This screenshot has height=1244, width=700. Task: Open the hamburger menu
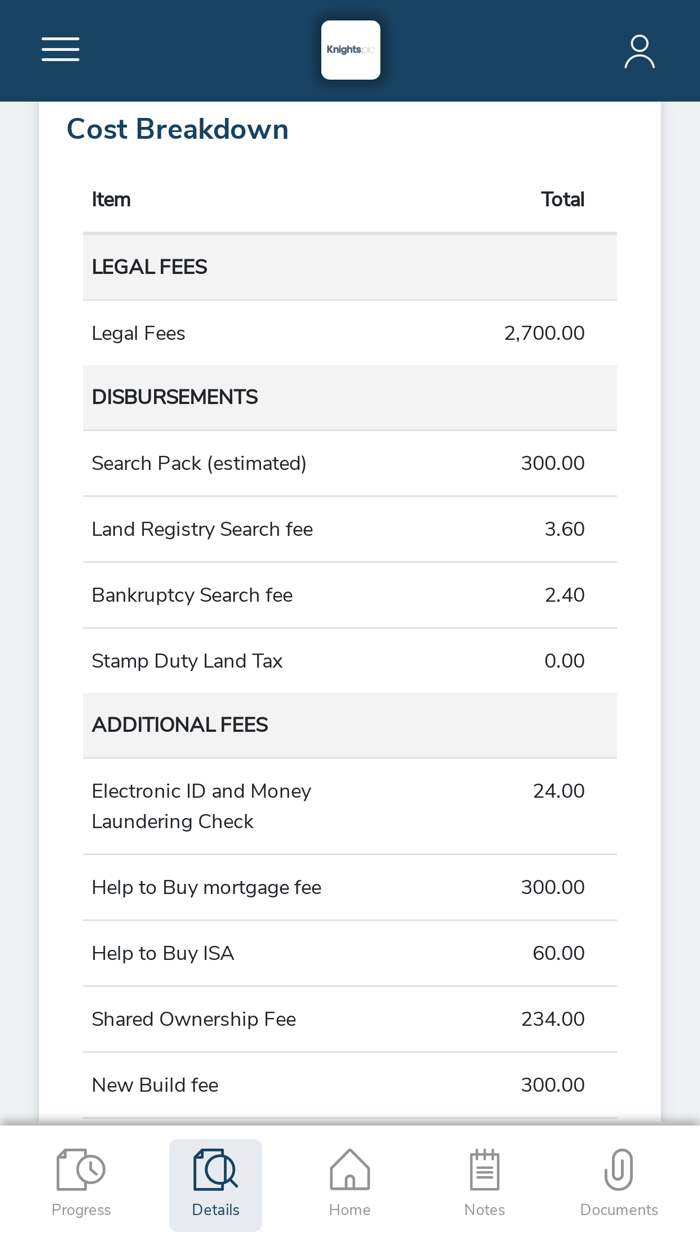60,49
